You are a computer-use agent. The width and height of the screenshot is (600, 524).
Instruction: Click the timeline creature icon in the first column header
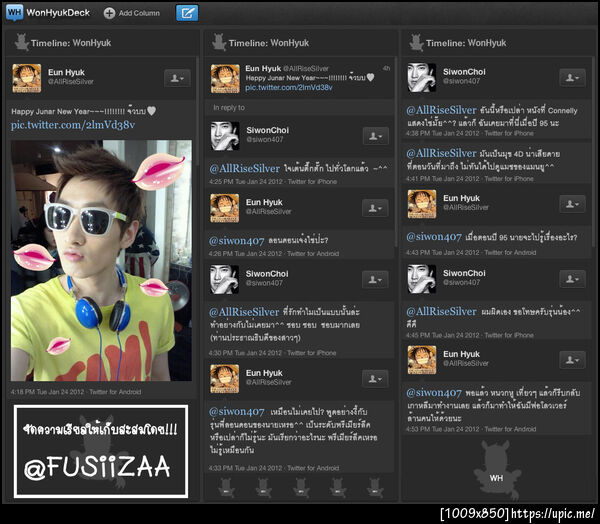pyautogui.click(x=21, y=42)
